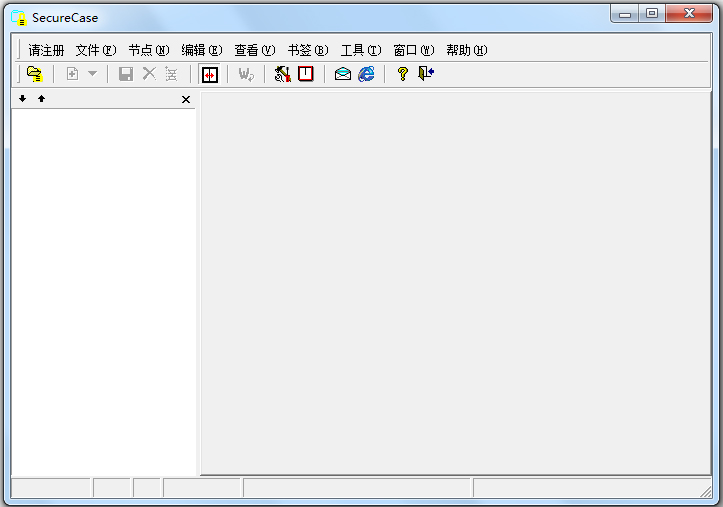Open the tools hammer and wrench icon

282,74
